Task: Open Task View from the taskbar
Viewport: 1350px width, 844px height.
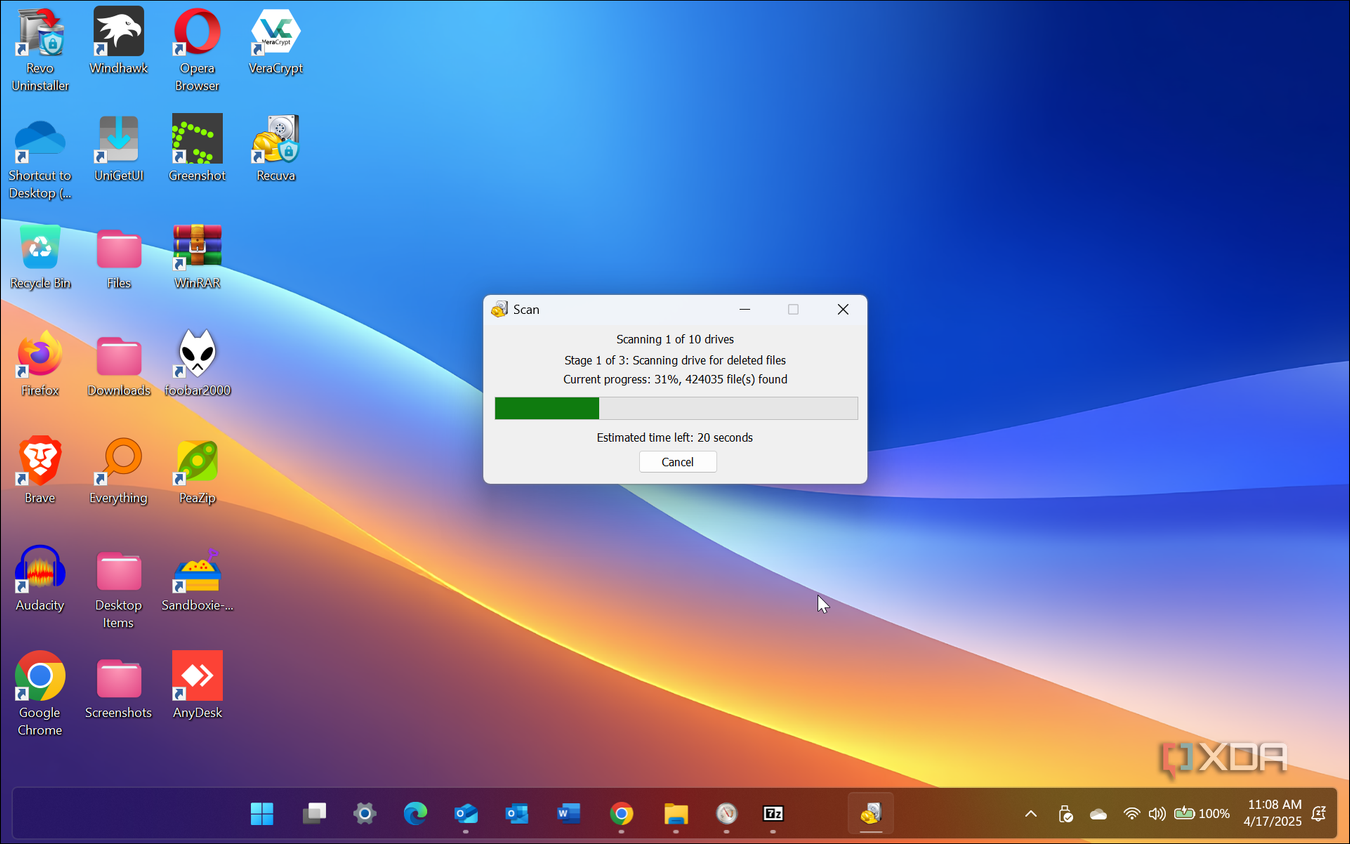Action: point(314,814)
